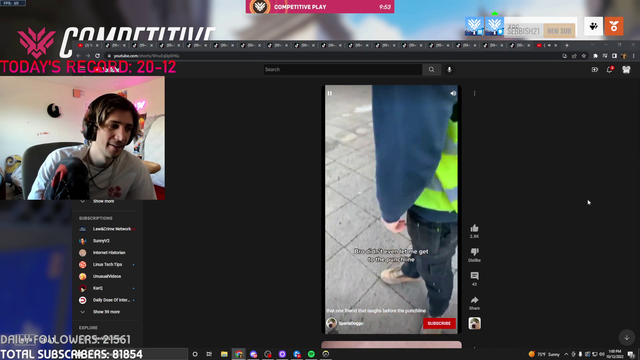The image size is (640, 360).
Task: Open the Chrome tab search chevron
Action: [592, 45]
